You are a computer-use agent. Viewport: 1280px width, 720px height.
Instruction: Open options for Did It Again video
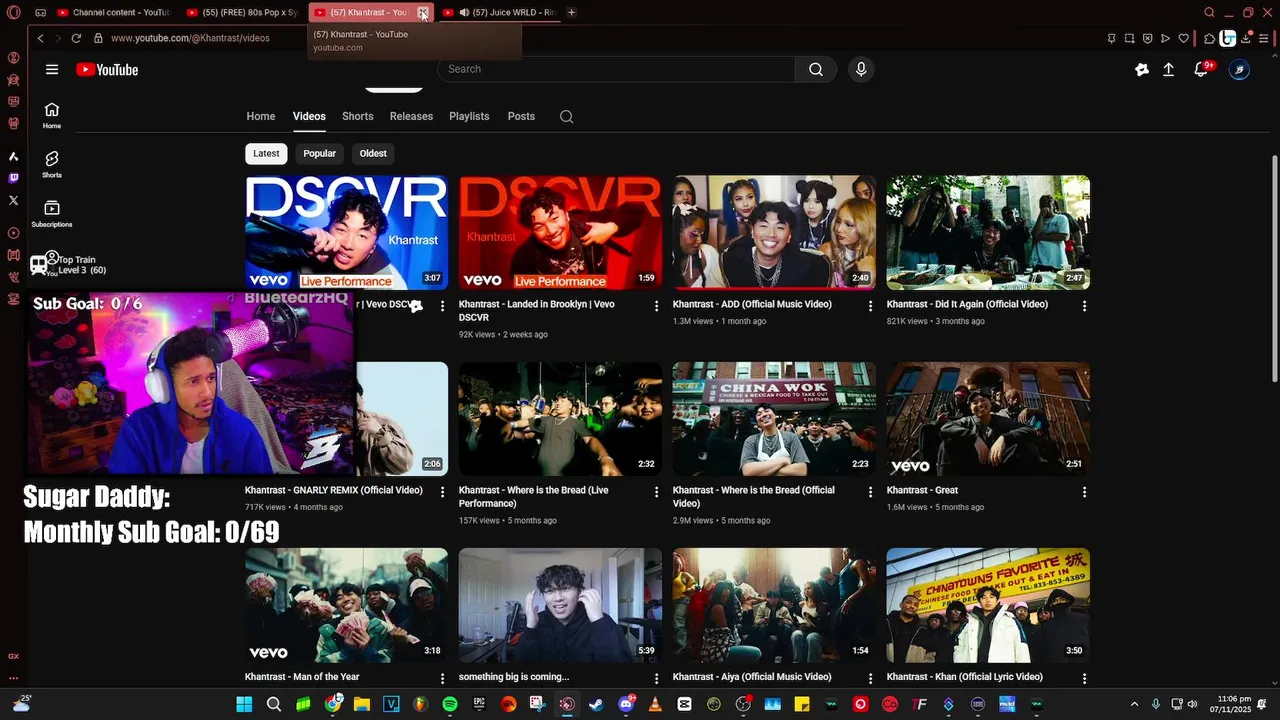pyautogui.click(x=1084, y=306)
